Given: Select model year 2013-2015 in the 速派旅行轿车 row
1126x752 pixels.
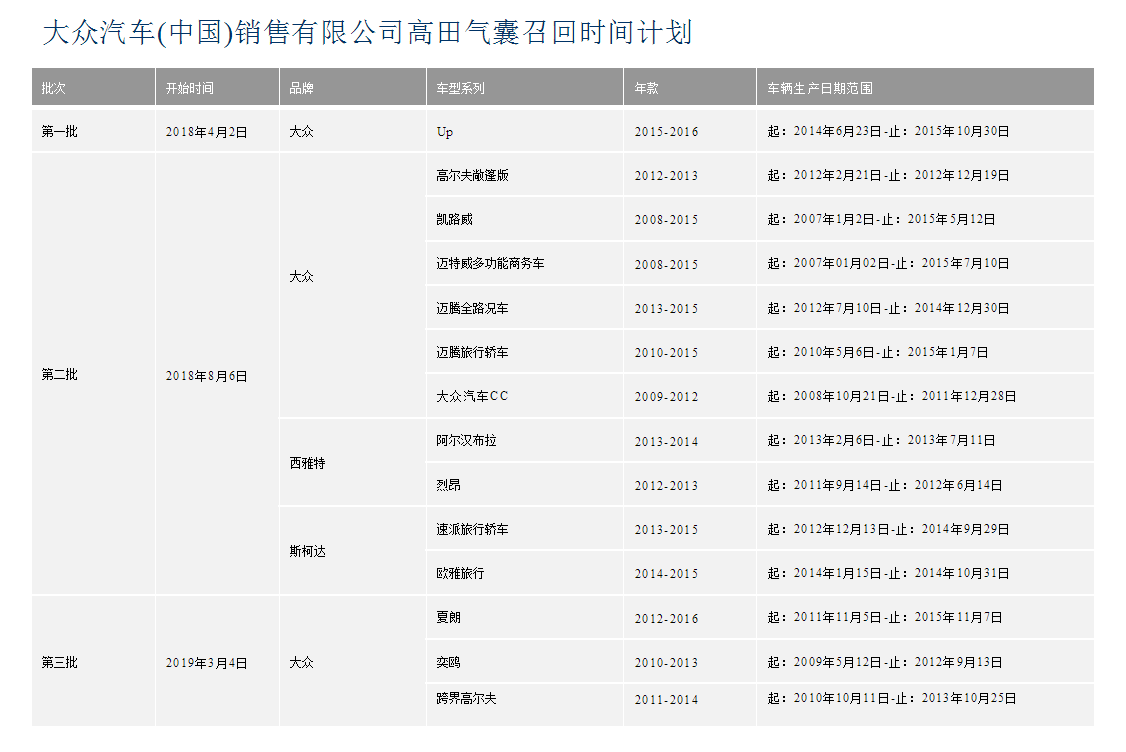Looking at the screenshot, I should [x=666, y=530].
